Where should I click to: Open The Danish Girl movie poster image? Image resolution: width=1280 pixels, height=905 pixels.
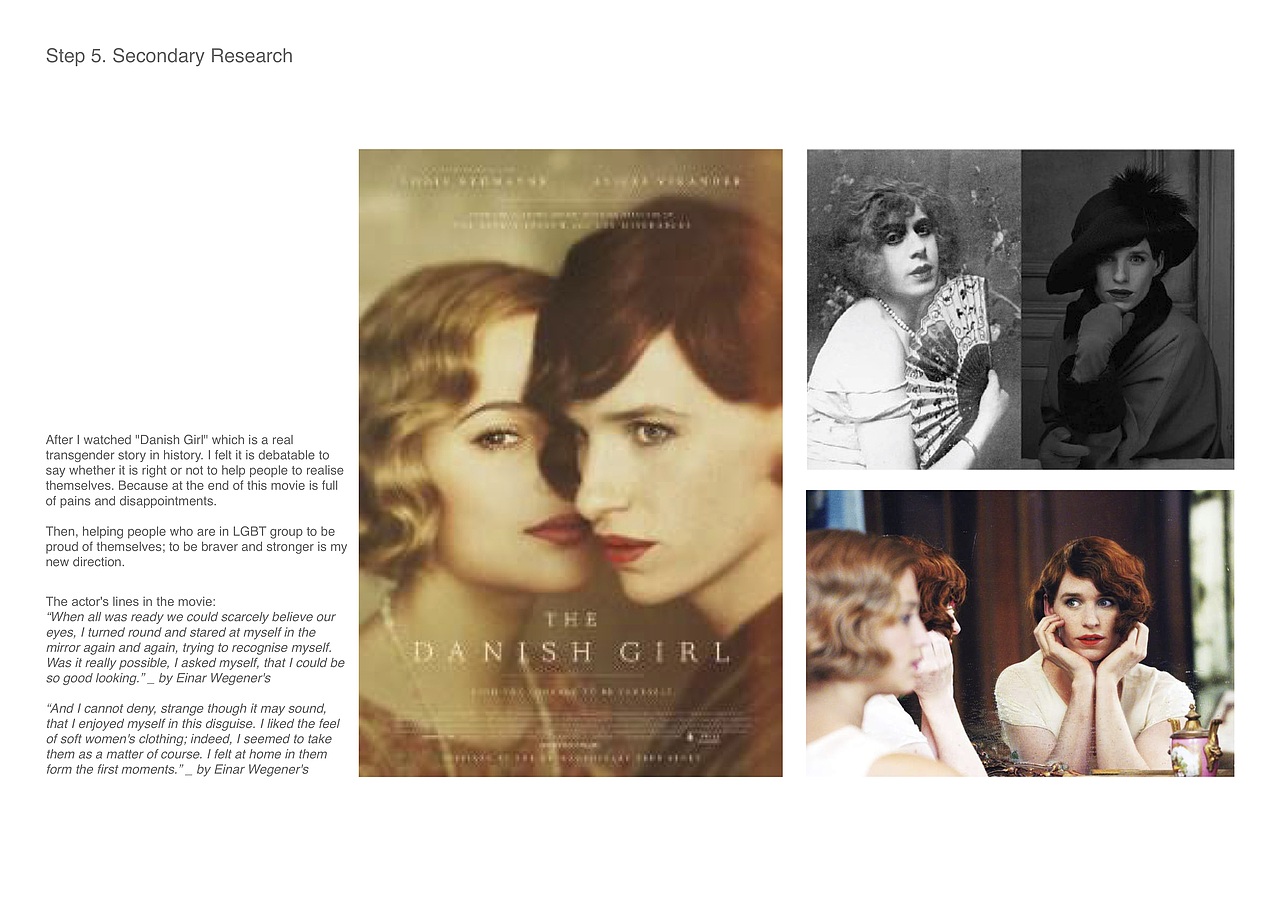click(x=570, y=463)
